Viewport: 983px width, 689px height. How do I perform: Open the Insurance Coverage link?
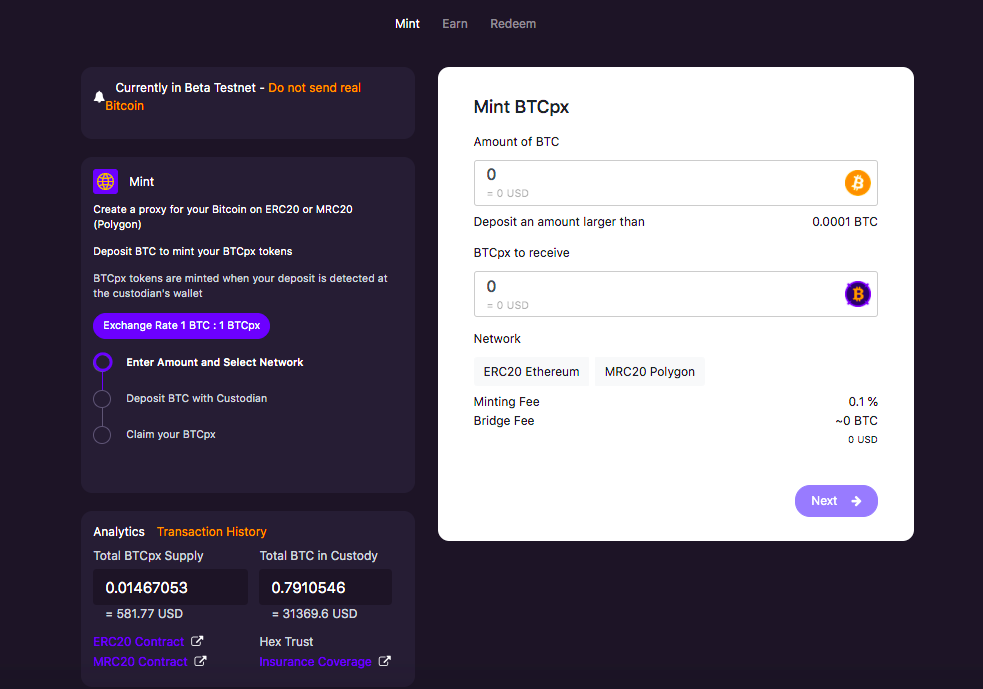(315, 661)
